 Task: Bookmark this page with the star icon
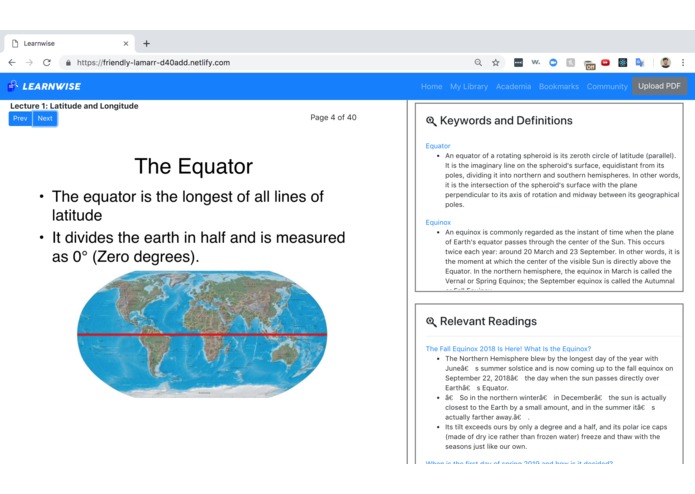[x=496, y=62]
